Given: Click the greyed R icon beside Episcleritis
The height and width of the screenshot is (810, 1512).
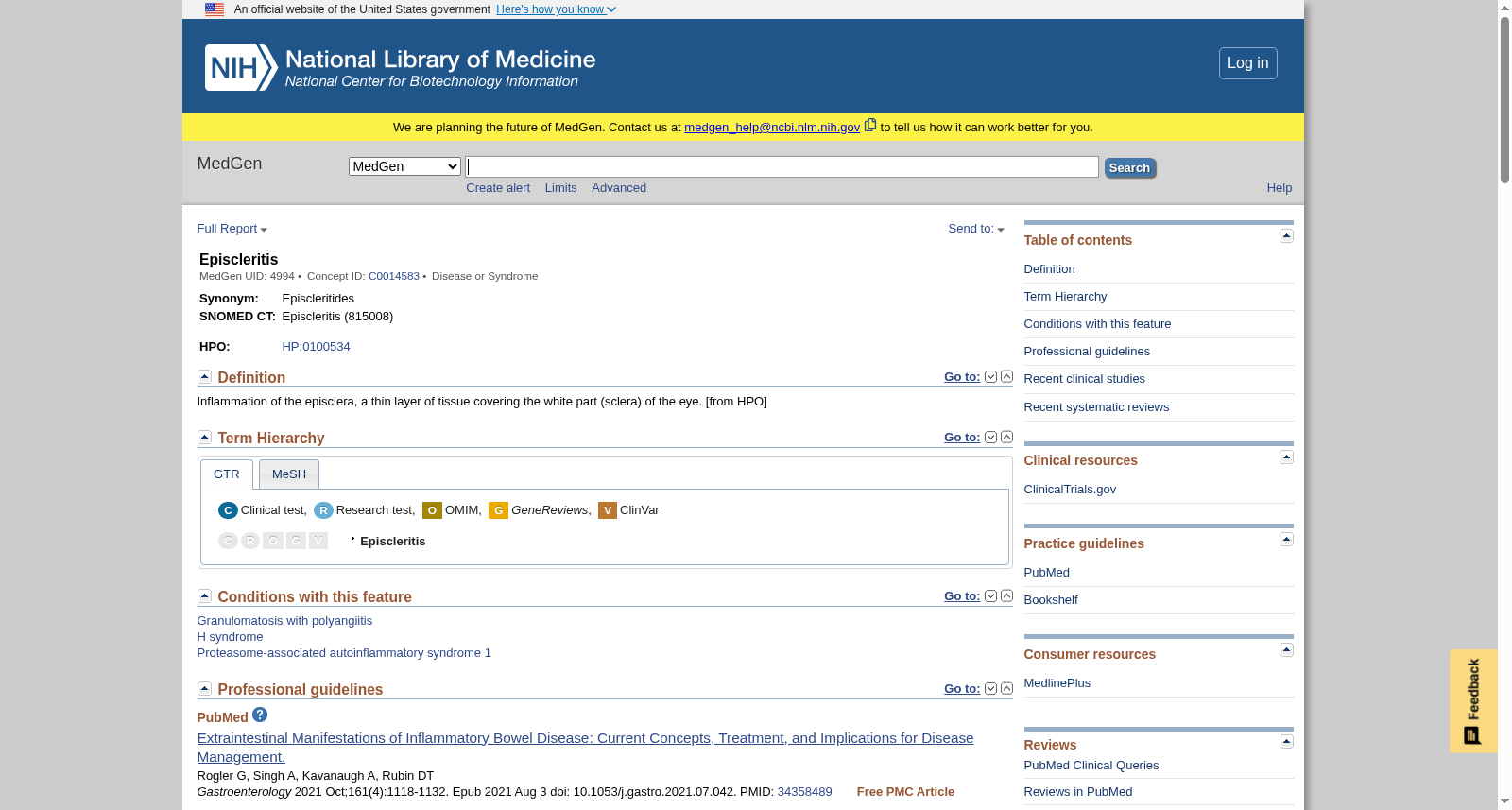Looking at the screenshot, I should point(250,541).
